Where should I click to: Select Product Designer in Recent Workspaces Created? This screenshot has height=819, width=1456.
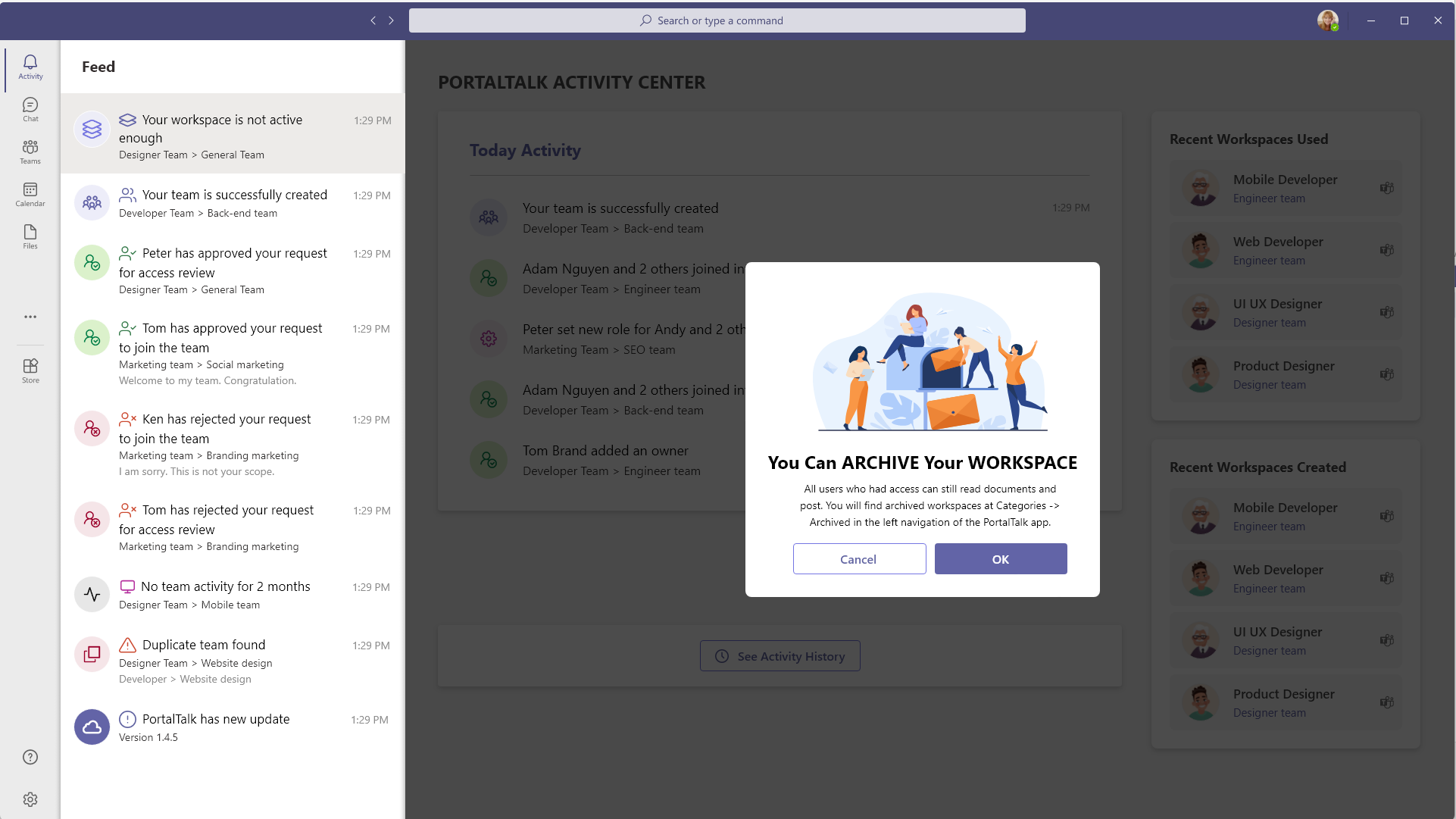1286,702
